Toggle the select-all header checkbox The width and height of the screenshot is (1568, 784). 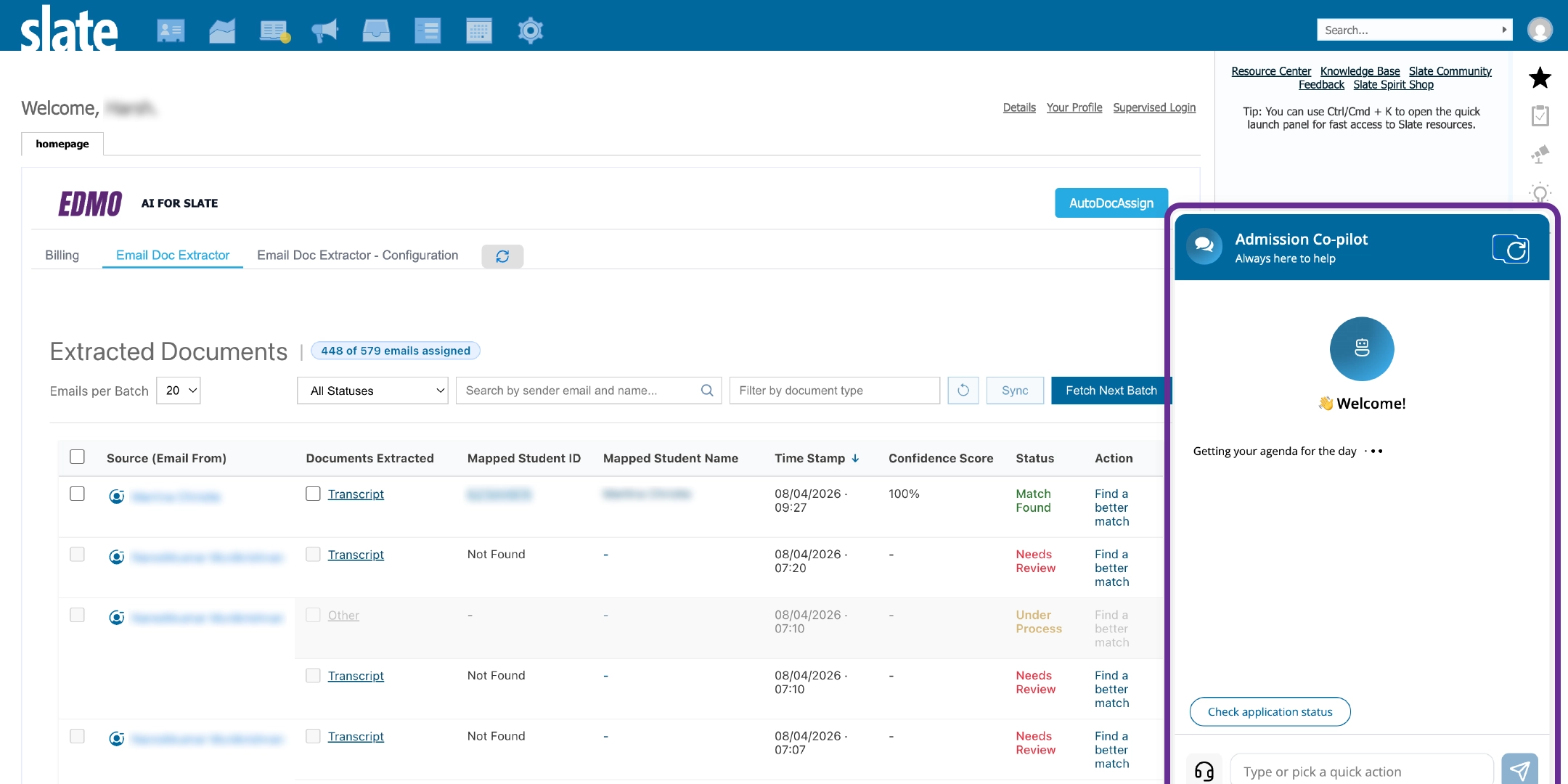pyautogui.click(x=77, y=457)
